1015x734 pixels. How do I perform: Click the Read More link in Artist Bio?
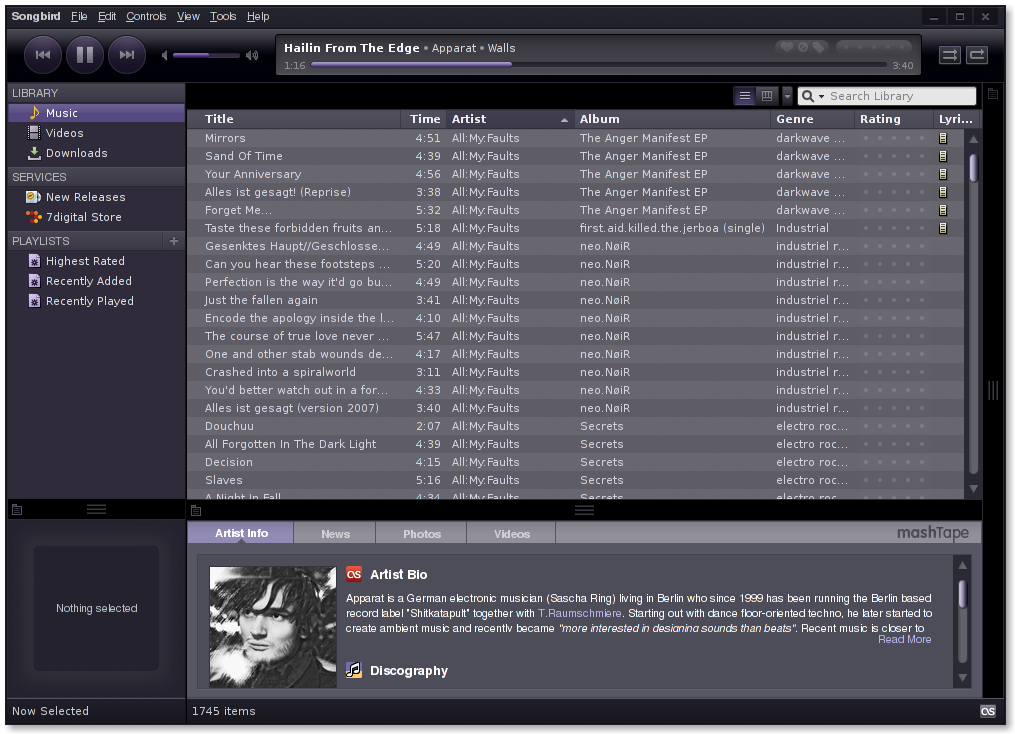pos(904,639)
